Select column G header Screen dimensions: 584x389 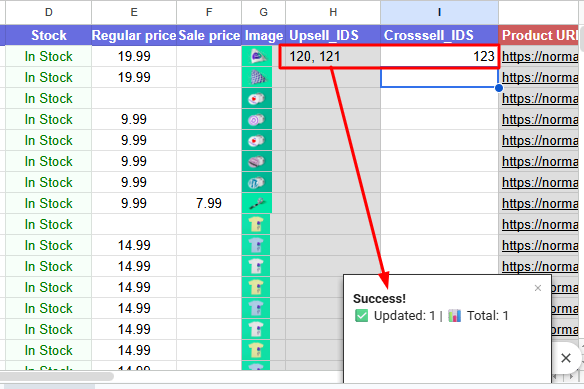point(263,12)
